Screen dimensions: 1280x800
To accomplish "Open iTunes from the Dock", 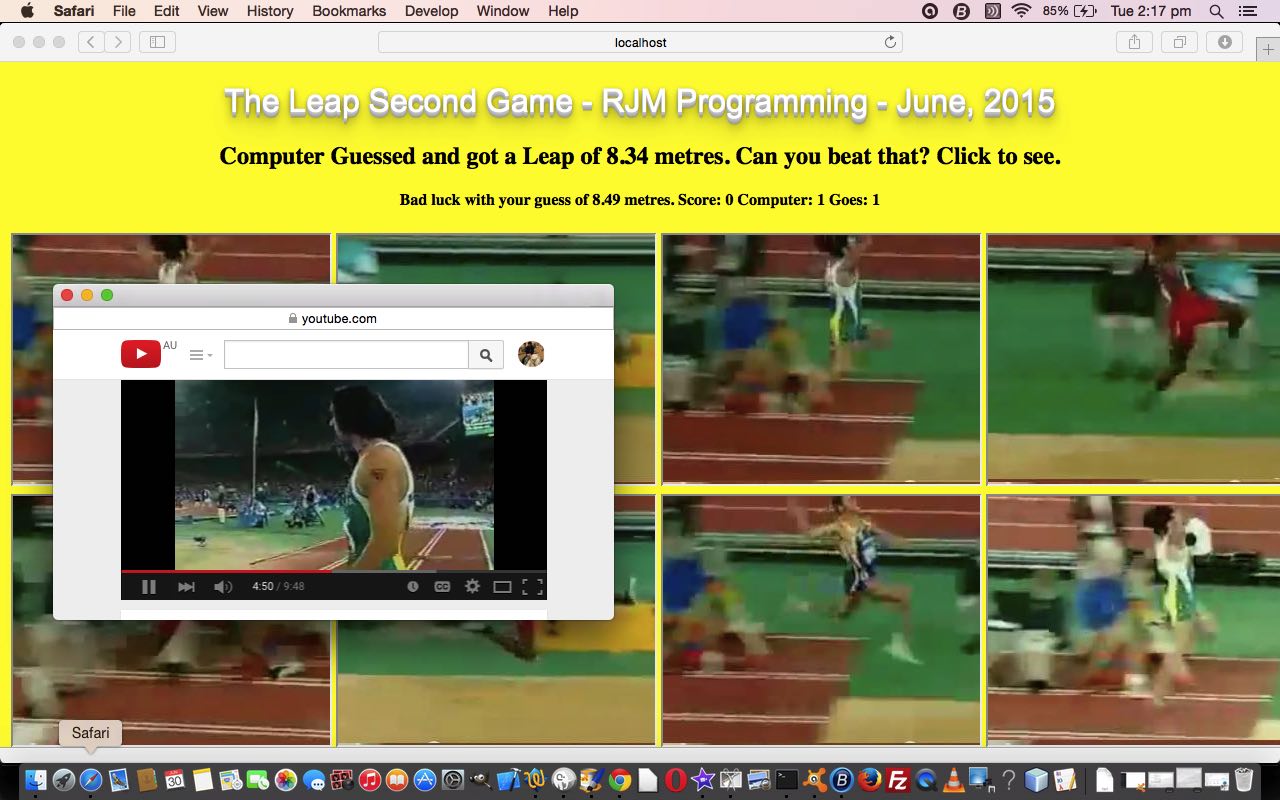I will pyautogui.click(x=370, y=780).
